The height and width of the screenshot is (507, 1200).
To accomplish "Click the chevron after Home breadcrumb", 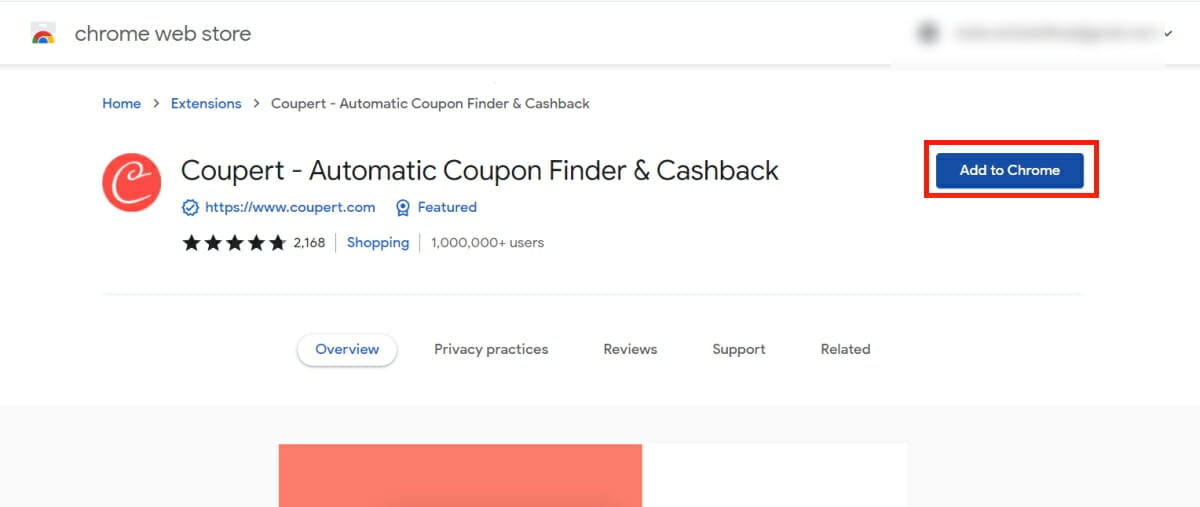I will (x=156, y=104).
